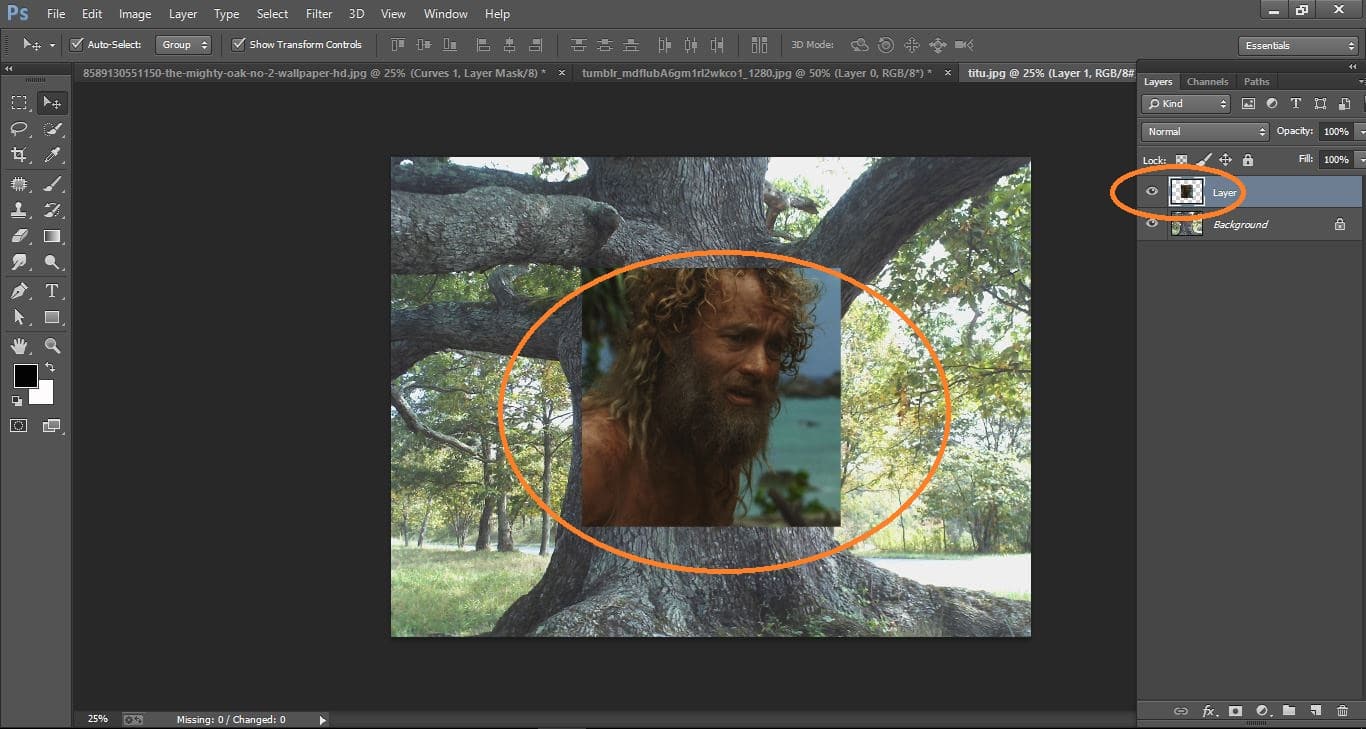Activate the Gradient tool
This screenshot has width=1366, height=729.
[x=53, y=236]
